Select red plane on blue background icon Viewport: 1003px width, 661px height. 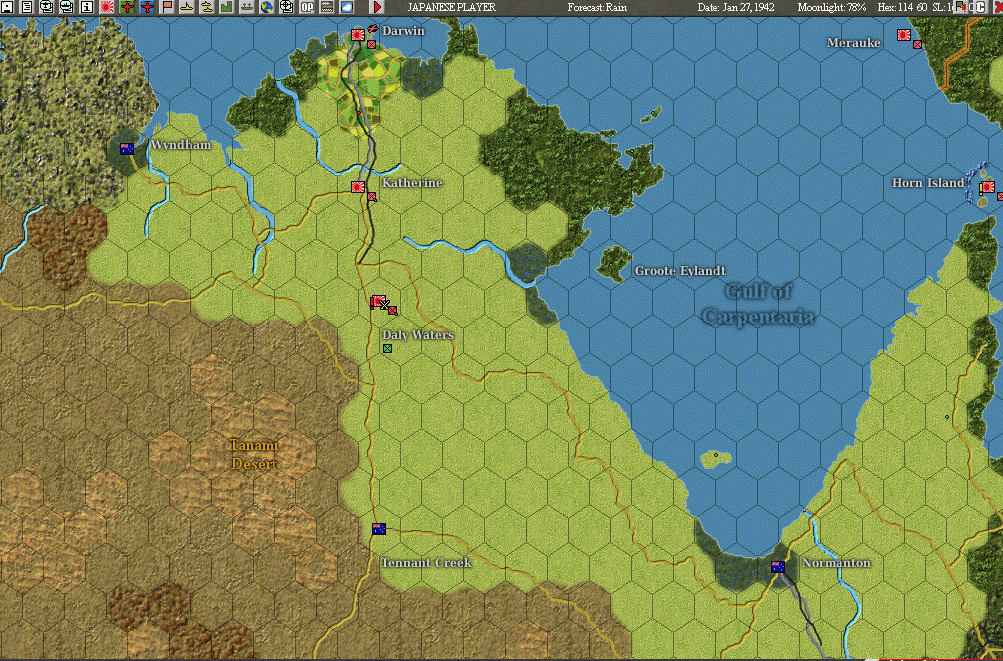[x=147, y=7]
